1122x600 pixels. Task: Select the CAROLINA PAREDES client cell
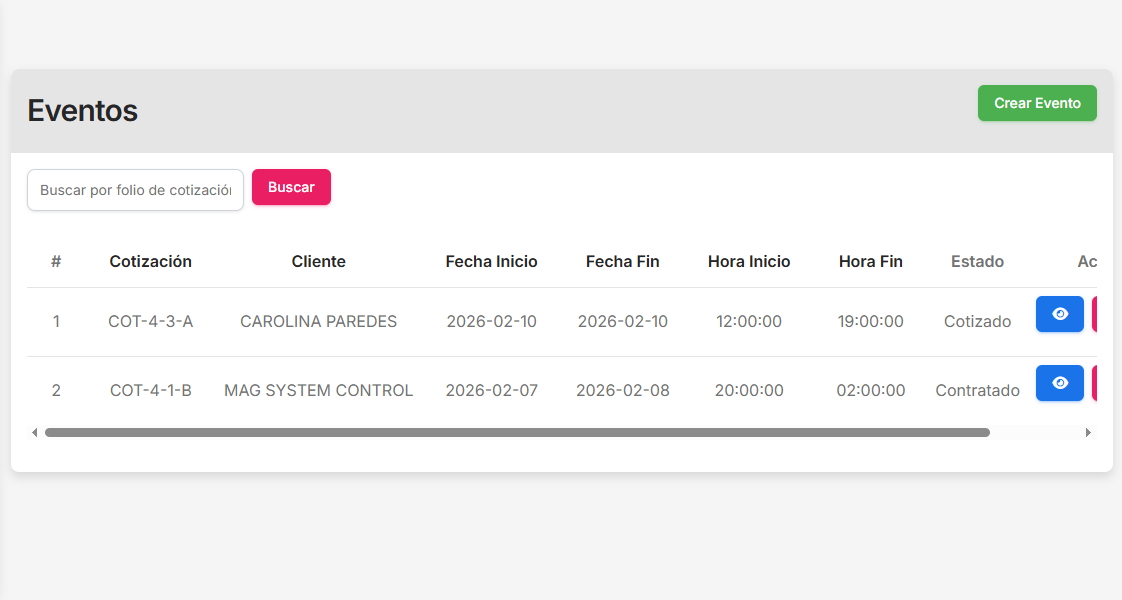tap(319, 322)
